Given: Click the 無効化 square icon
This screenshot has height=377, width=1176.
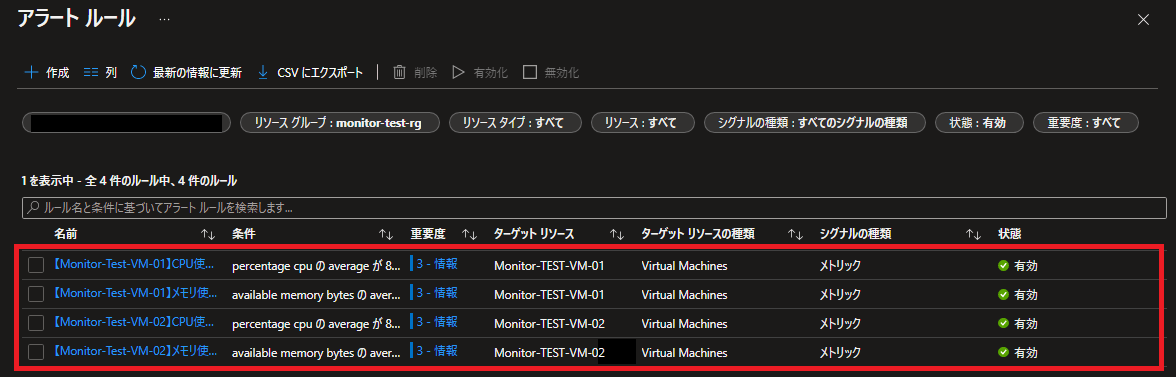Looking at the screenshot, I should (530, 73).
